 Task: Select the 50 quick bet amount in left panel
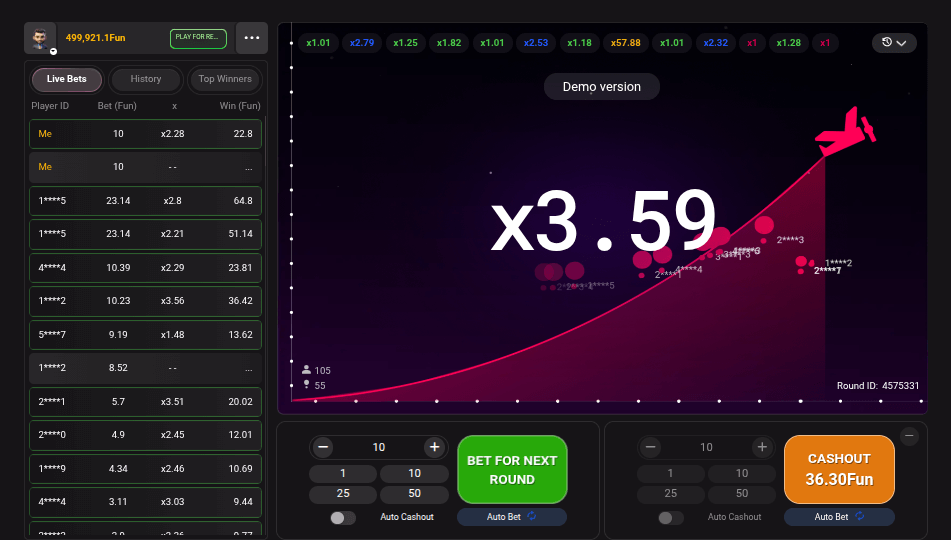click(x=414, y=494)
